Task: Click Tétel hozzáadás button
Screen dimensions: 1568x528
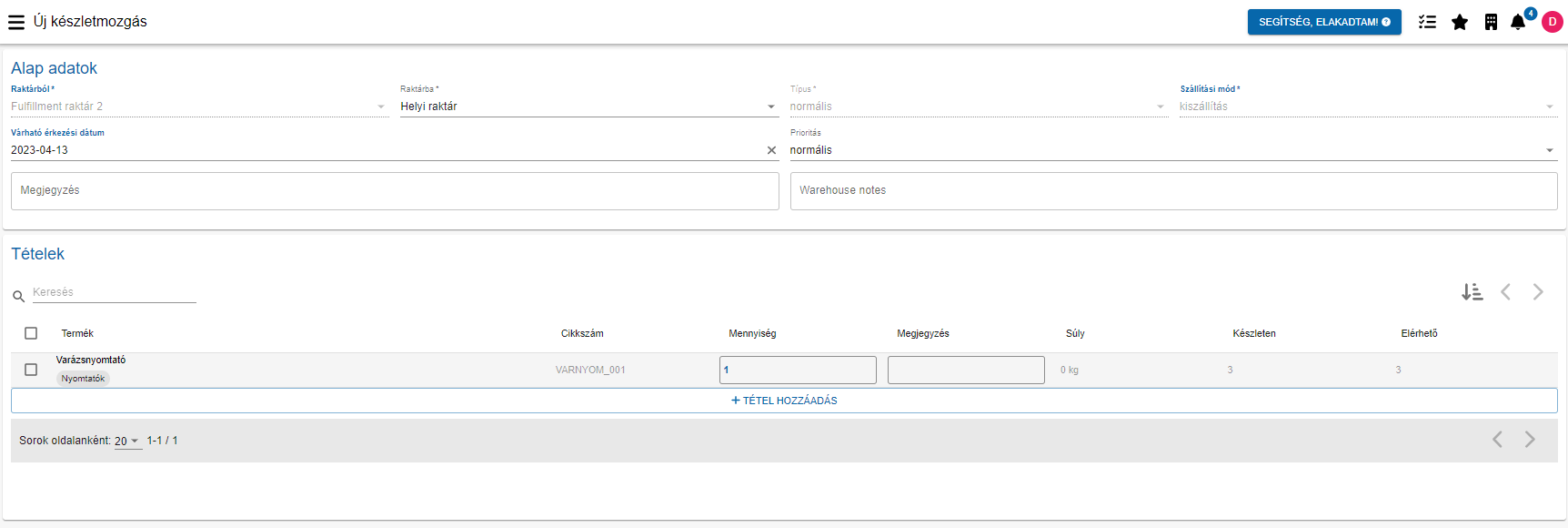Action: tap(784, 401)
